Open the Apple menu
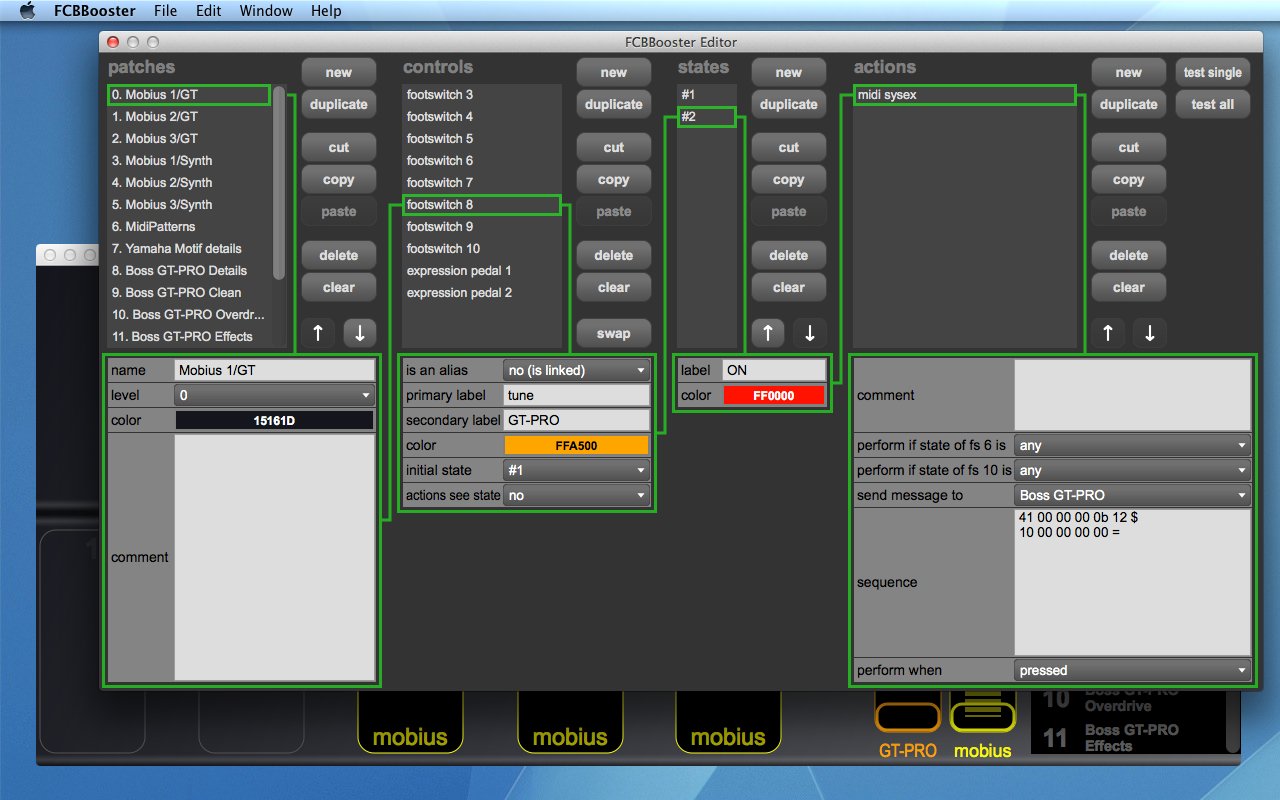 point(27,11)
